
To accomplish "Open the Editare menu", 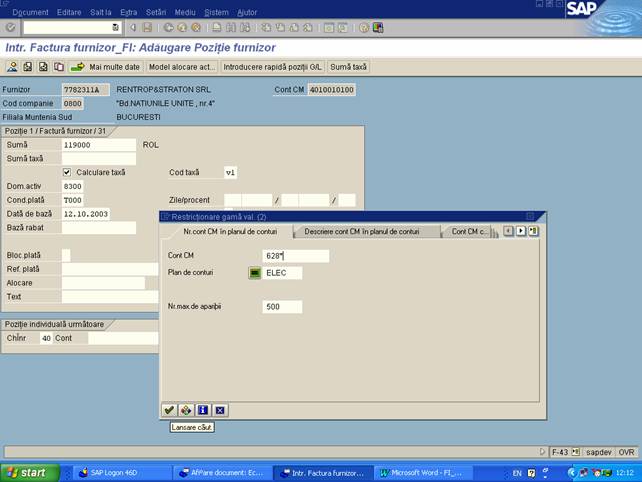I will coord(69,12).
